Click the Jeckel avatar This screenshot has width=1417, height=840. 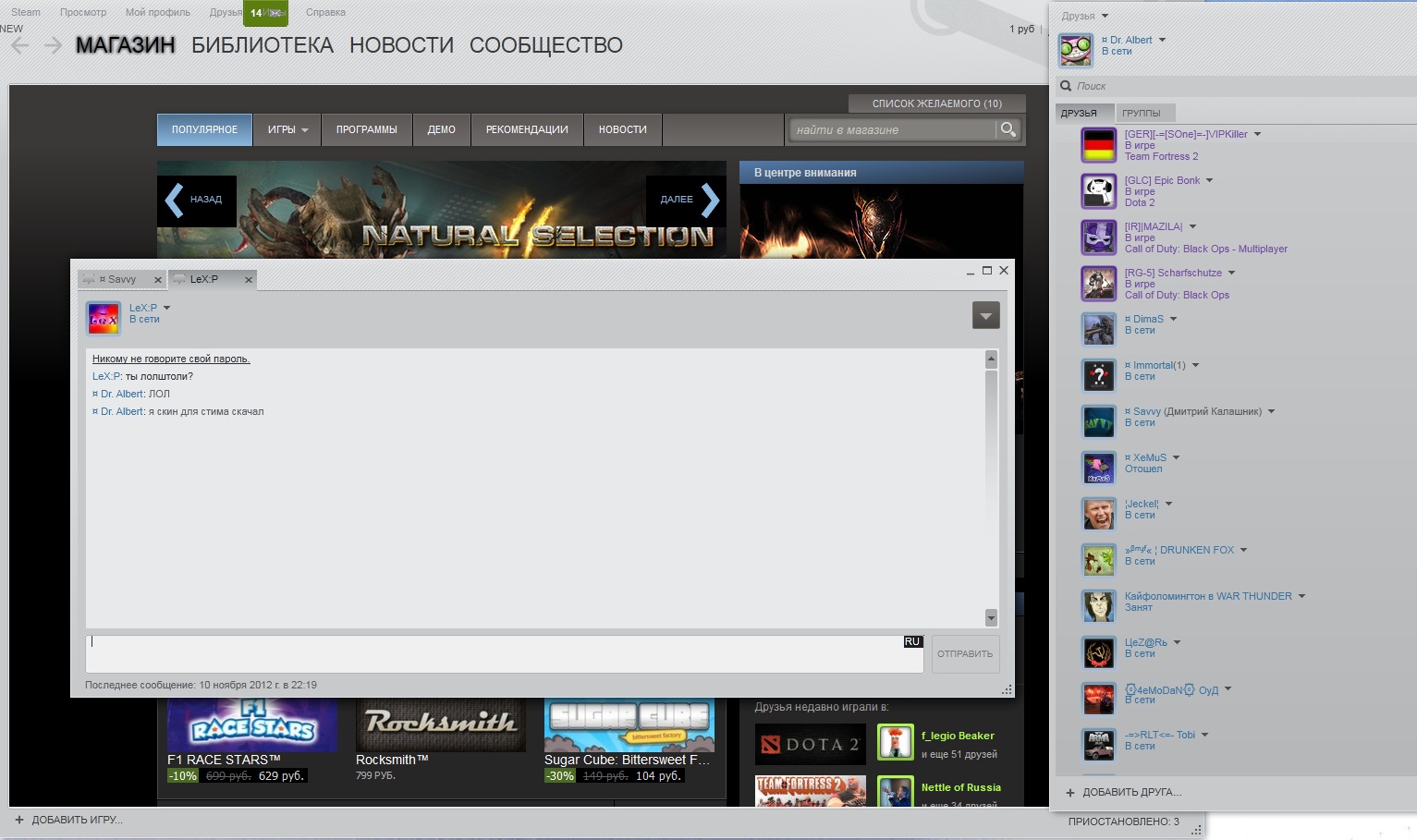[x=1099, y=515]
